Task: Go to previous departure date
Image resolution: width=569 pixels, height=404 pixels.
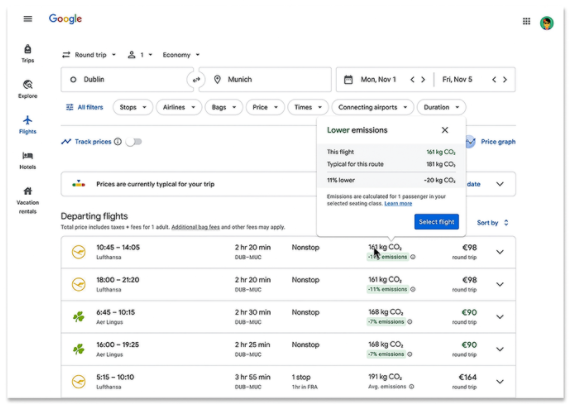Action: [412, 79]
